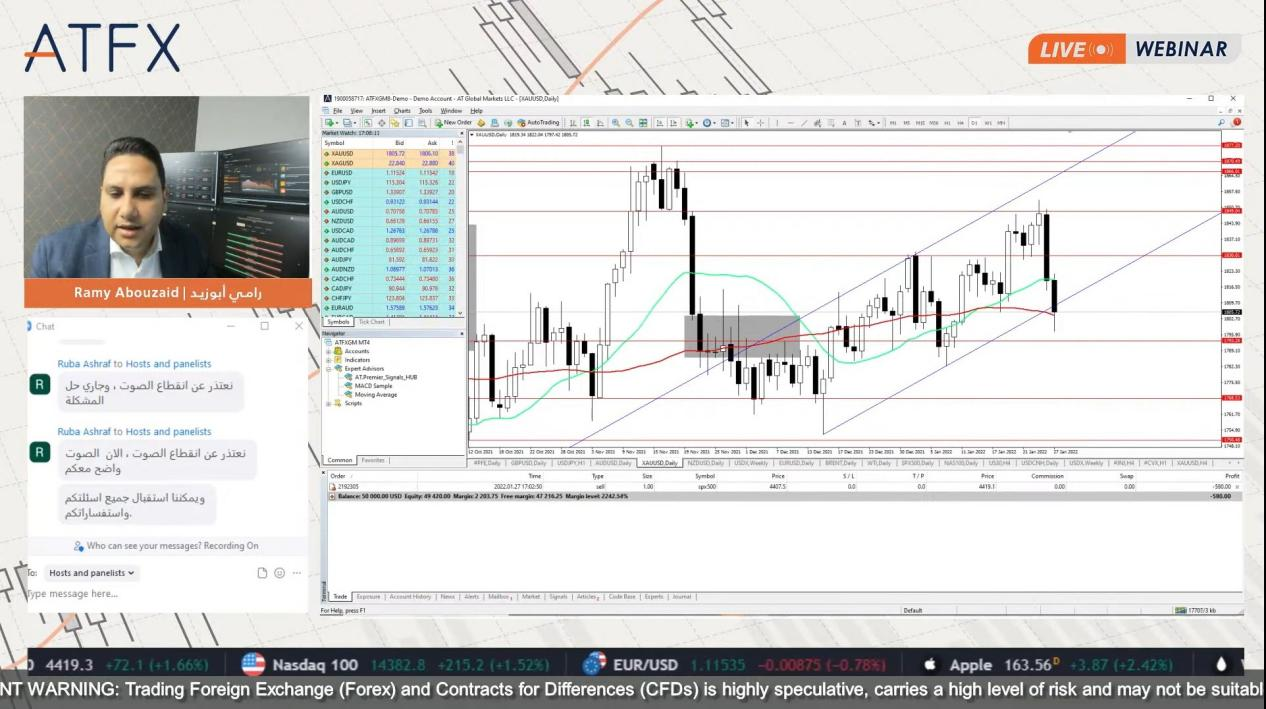Image resolution: width=1266 pixels, height=709 pixels.
Task: Click the zoom out magnifier icon
Action: 629,122
